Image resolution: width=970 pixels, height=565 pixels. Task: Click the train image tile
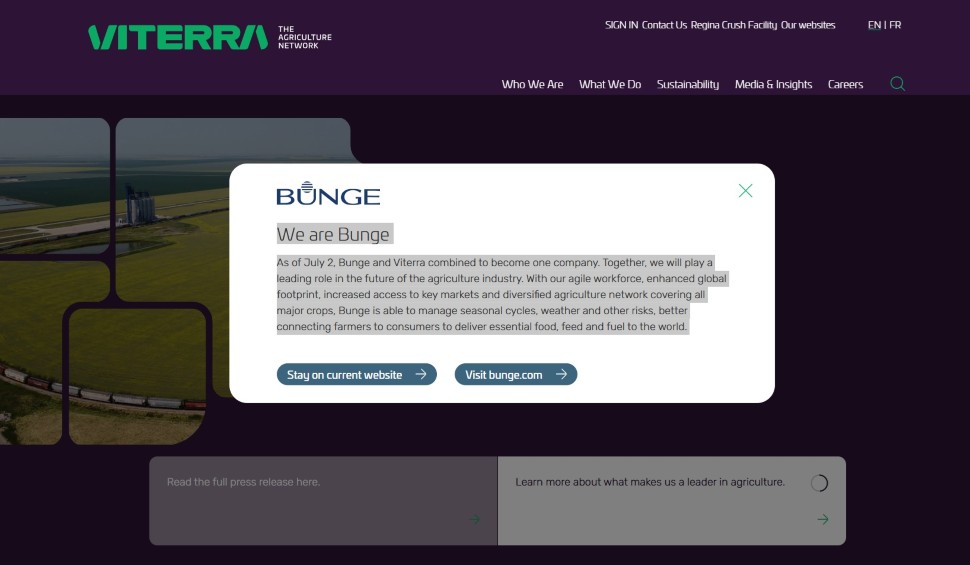tap(137, 376)
